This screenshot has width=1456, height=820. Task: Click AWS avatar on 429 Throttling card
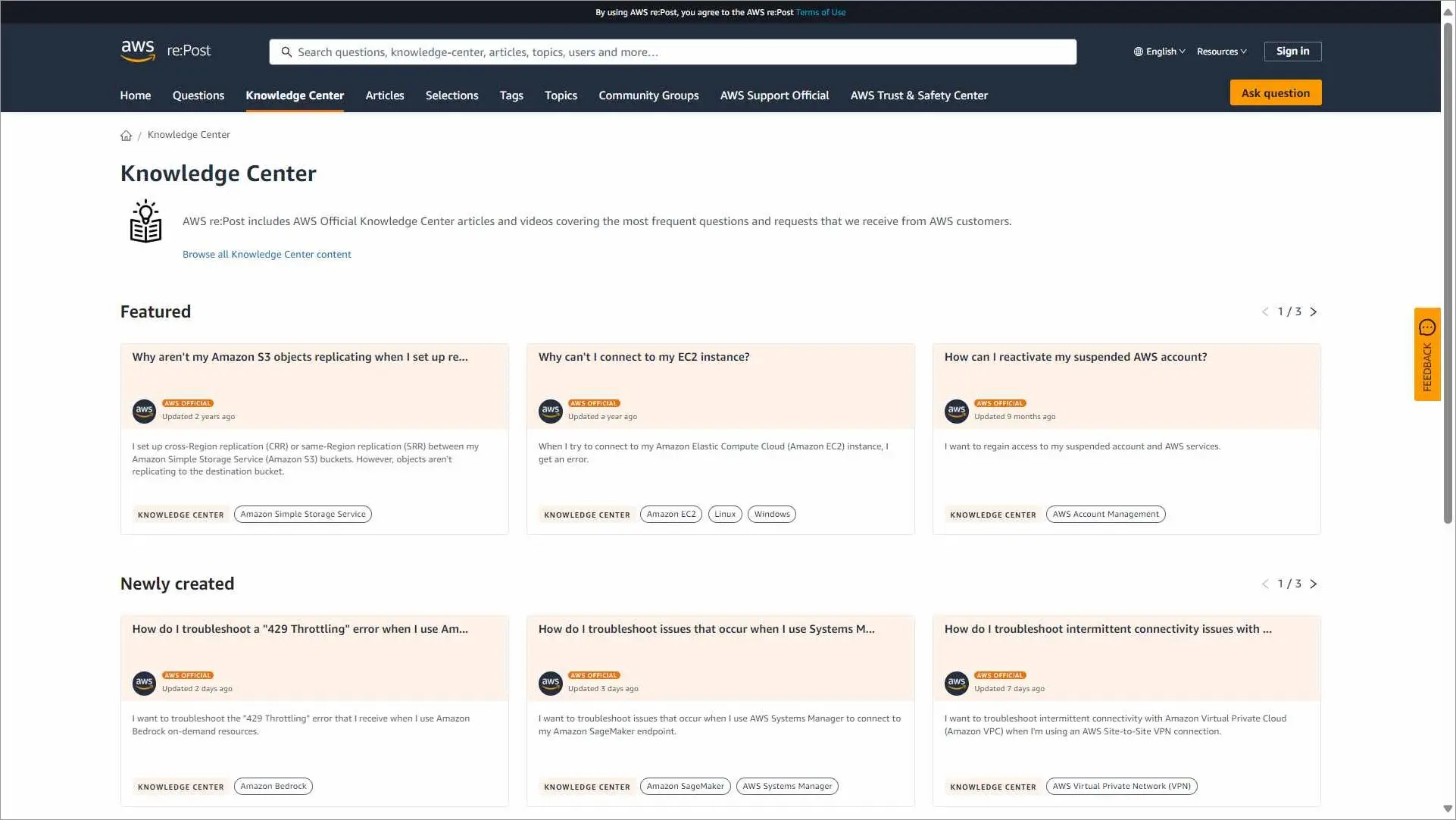(144, 683)
